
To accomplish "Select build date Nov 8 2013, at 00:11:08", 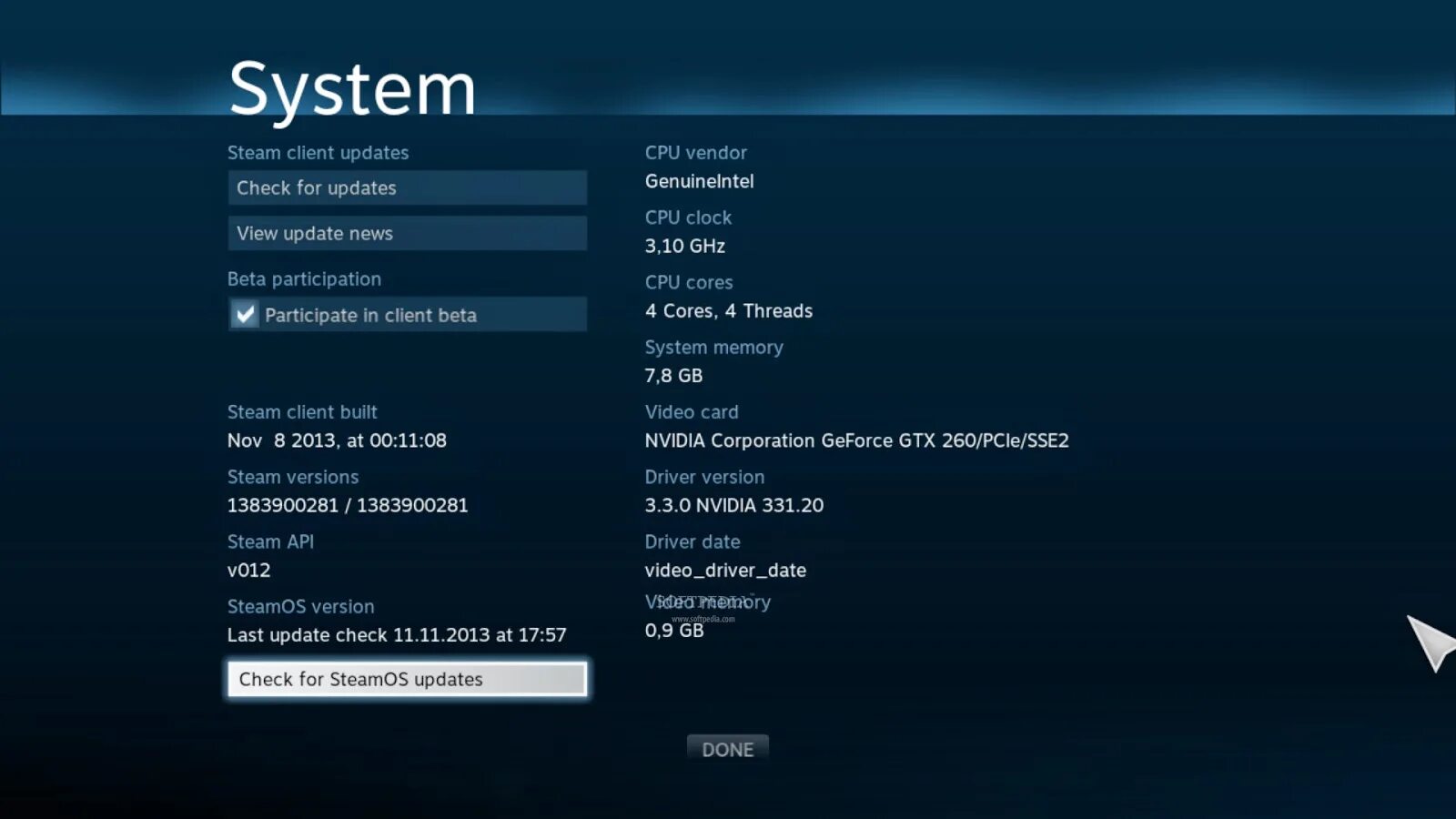I will (337, 440).
